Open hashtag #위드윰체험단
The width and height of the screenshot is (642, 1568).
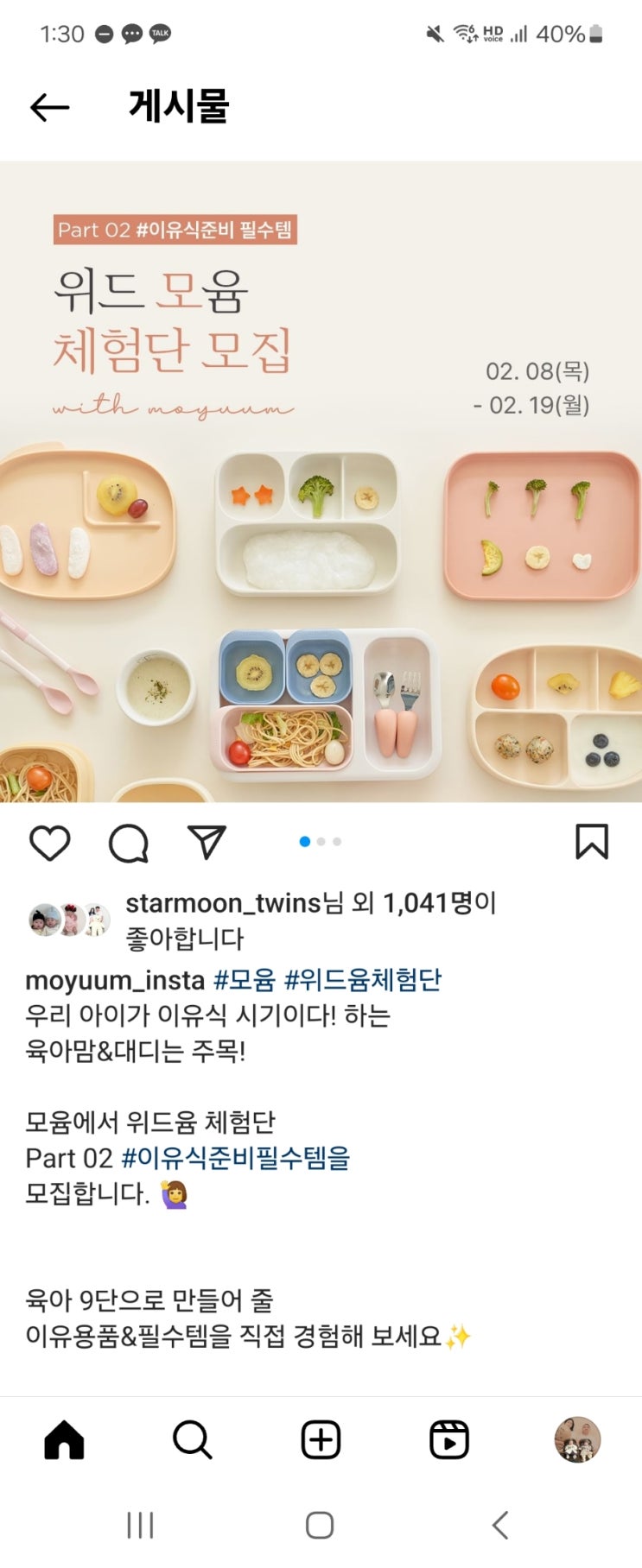point(363,980)
